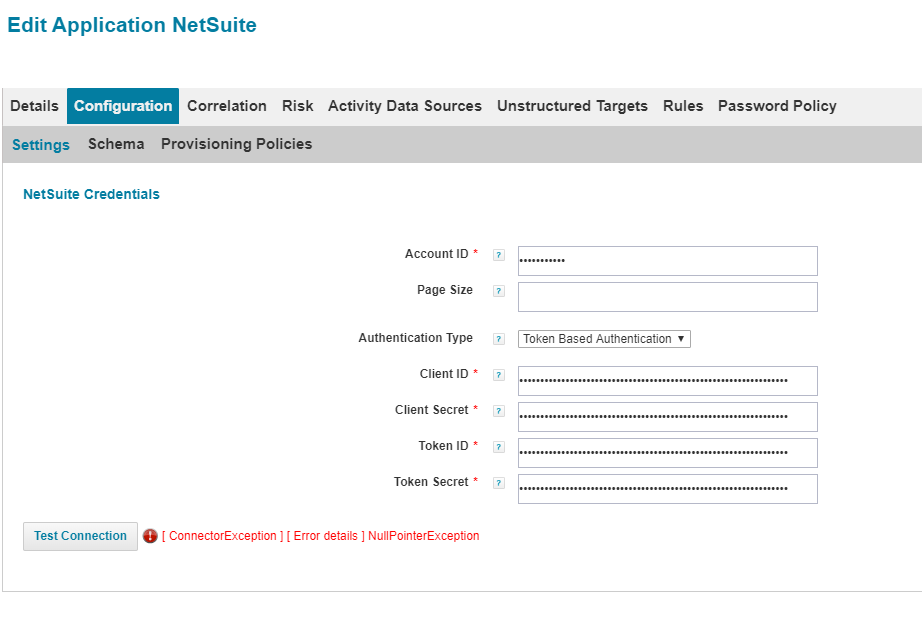Switch to the Correlation tab
922x621 pixels.
(227, 105)
